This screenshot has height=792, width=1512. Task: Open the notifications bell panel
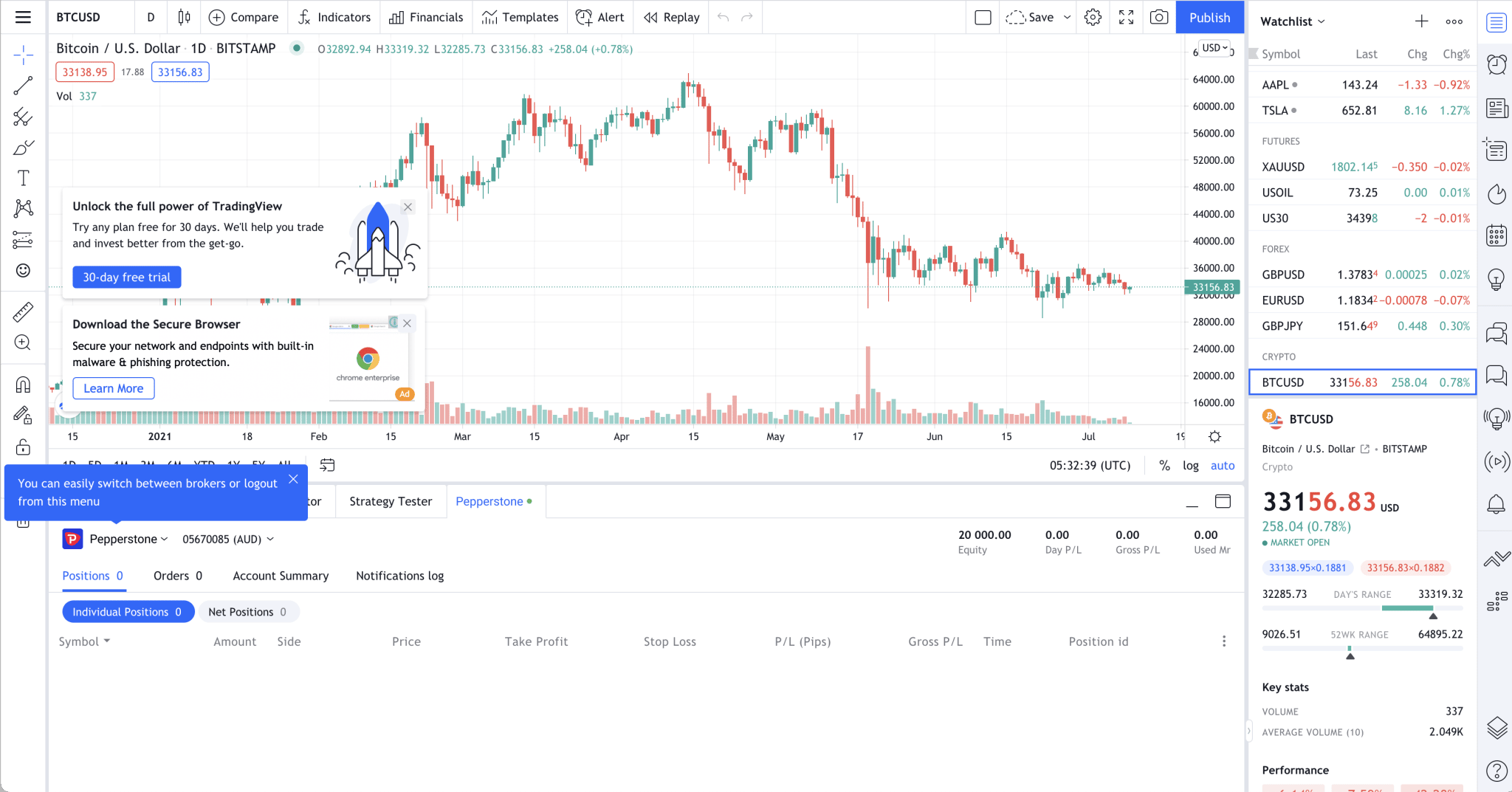1496,504
